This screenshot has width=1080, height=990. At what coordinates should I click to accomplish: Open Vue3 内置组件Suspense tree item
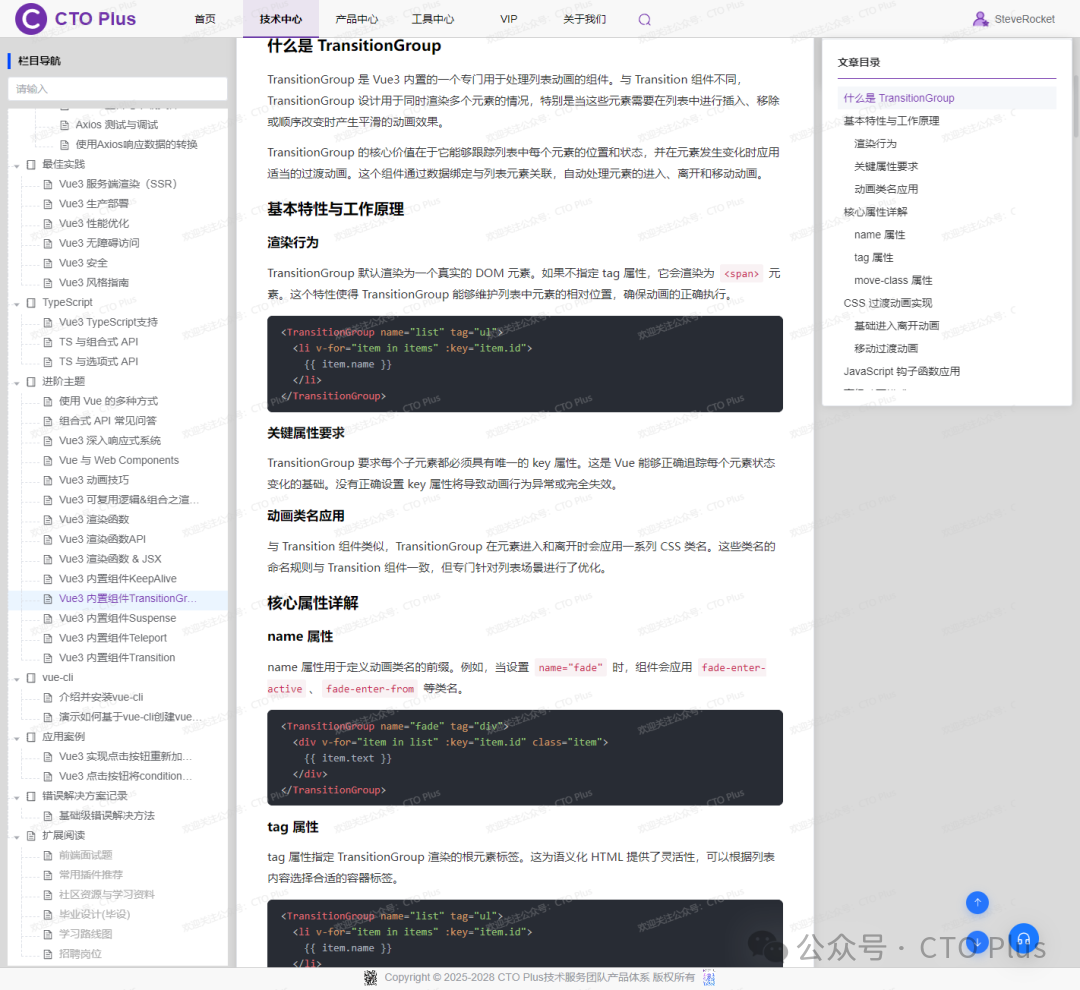coord(117,618)
